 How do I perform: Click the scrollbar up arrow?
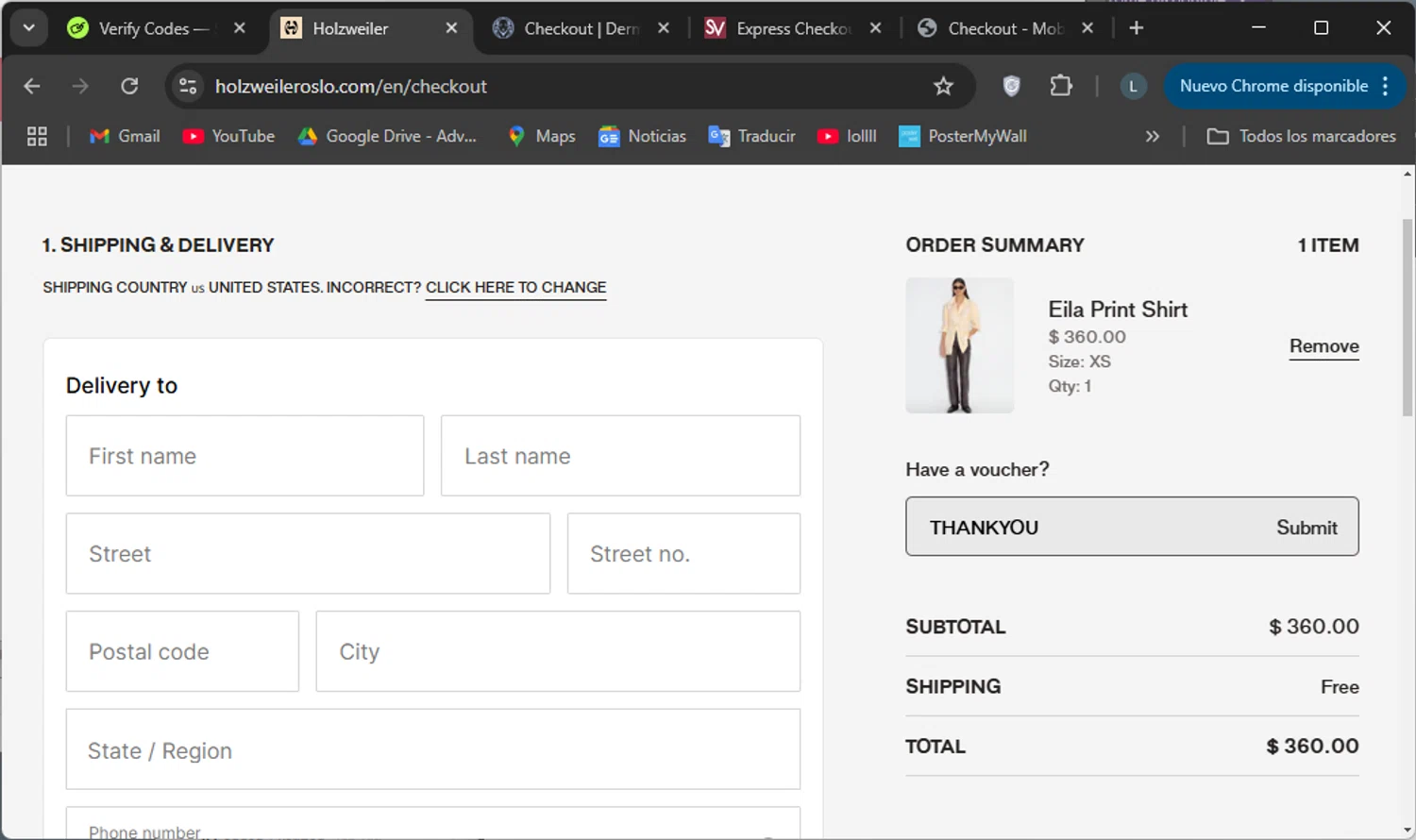click(1408, 175)
